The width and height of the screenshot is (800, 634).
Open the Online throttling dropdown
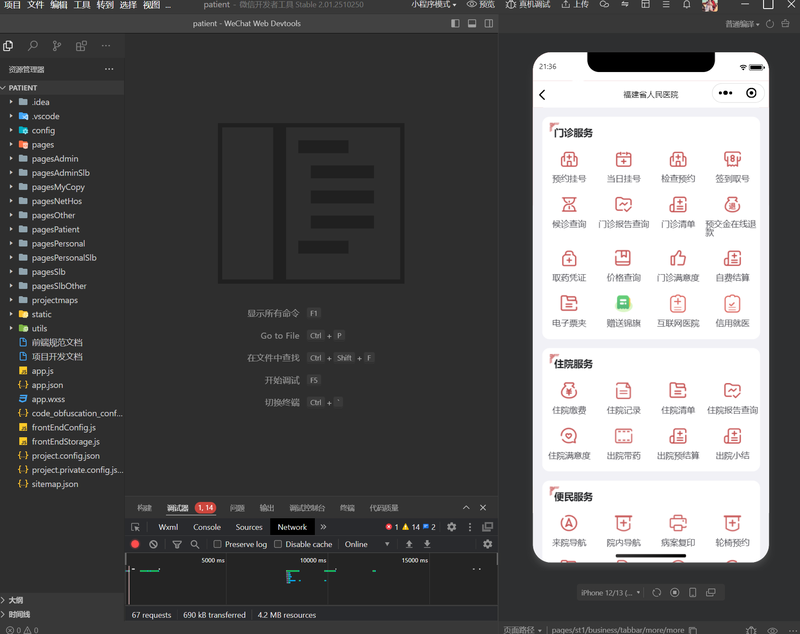pos(367,544)
